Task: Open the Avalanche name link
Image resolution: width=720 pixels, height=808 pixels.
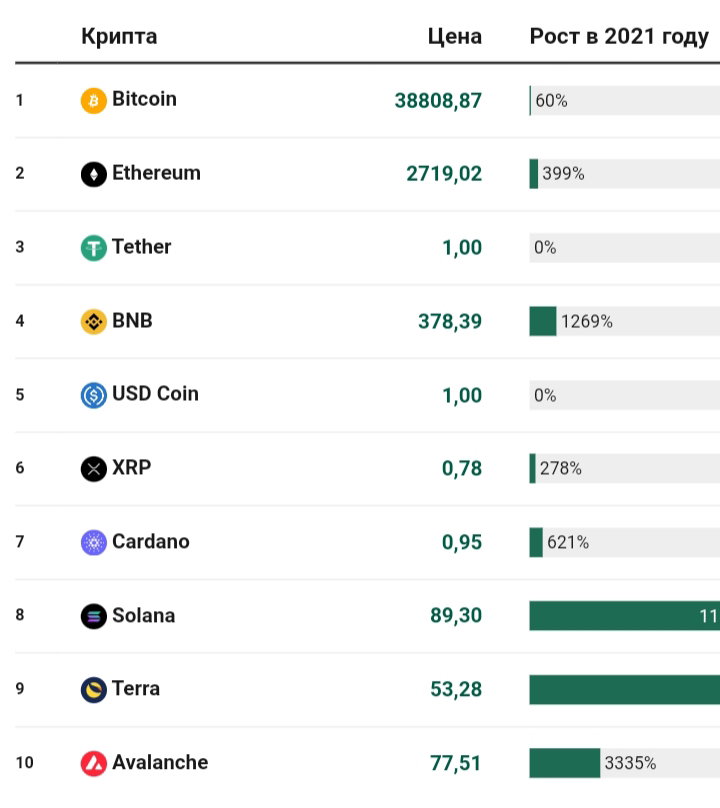Action: 160,763
